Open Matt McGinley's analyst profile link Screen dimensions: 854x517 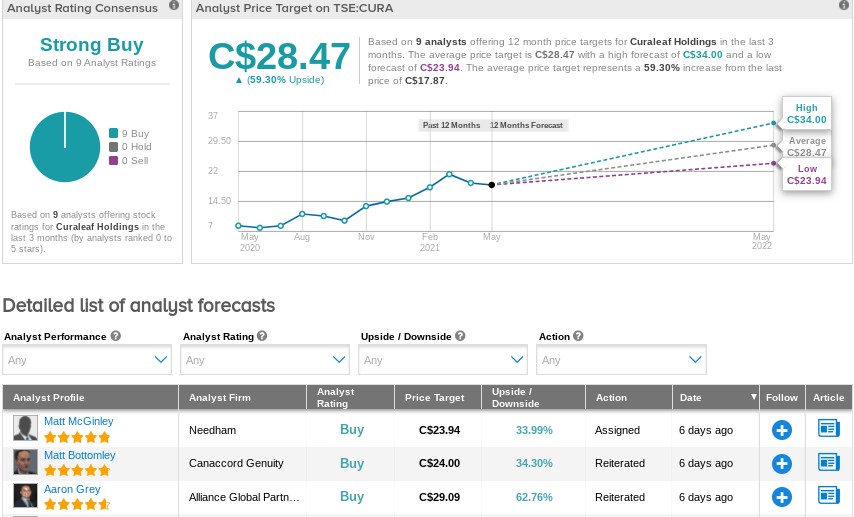pyautogui.click(x=78, y=421)
